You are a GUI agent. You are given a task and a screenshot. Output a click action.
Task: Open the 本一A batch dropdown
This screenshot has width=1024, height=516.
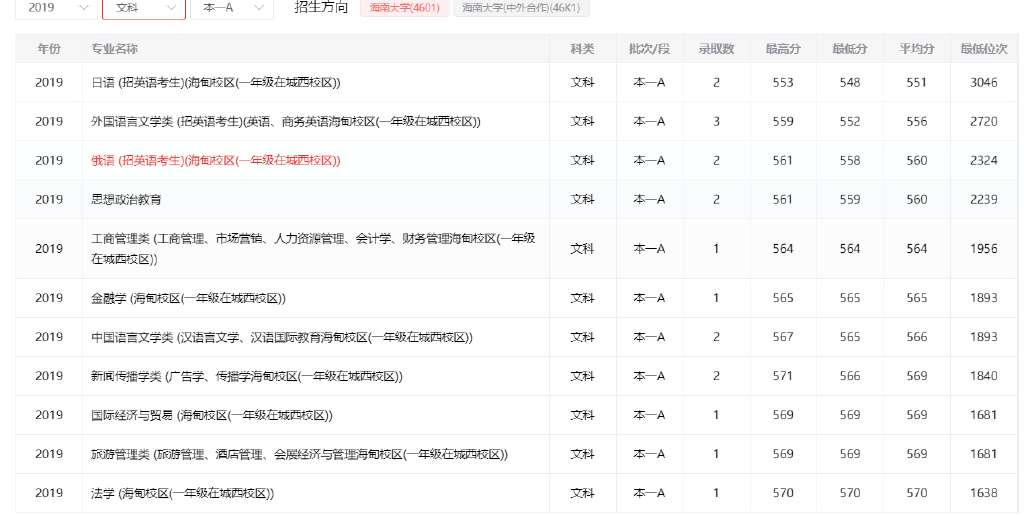point(232,8)
